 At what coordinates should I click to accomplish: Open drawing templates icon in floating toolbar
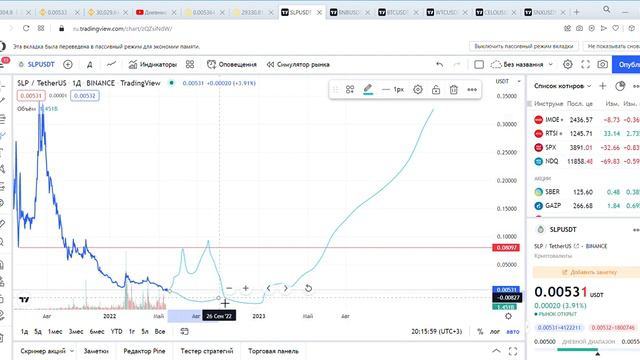(350, 89)
